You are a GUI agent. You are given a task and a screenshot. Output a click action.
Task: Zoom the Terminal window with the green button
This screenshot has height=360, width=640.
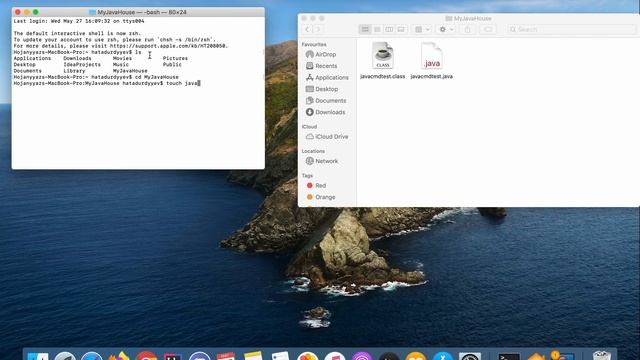point(36,12)
